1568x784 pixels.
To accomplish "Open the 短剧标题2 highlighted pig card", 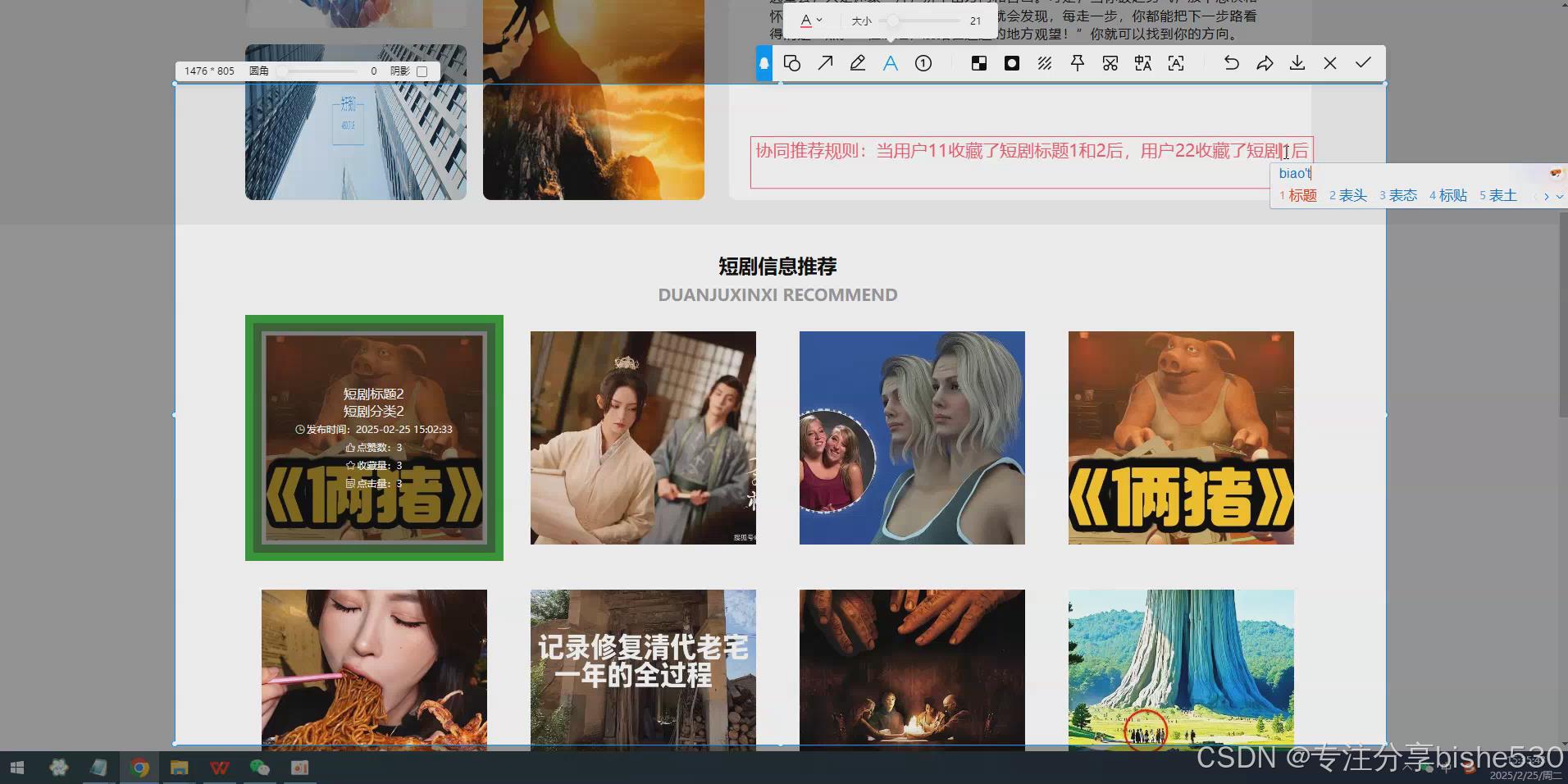I will click(374, 438).
